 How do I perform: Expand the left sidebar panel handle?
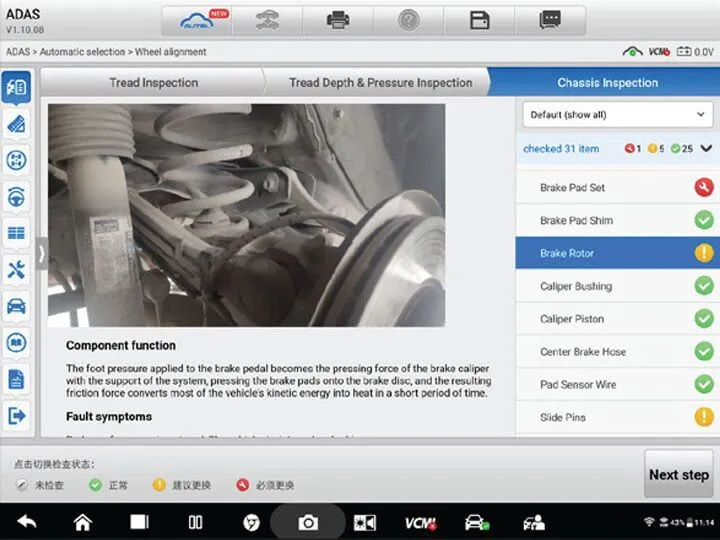[x=42, y=253]
